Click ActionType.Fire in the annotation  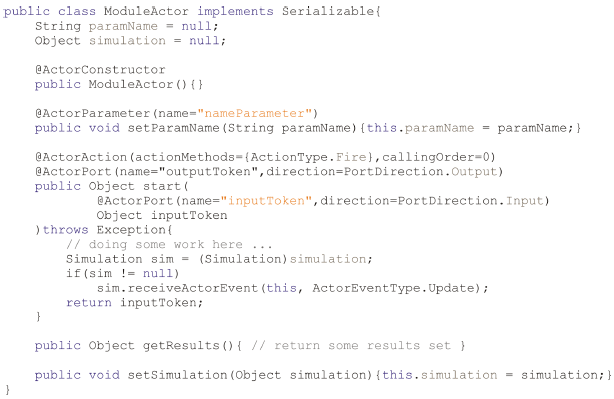click(309, 157)
